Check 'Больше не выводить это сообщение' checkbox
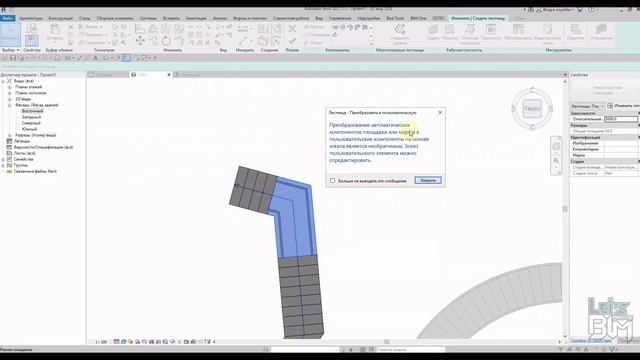 click(332, 180)
